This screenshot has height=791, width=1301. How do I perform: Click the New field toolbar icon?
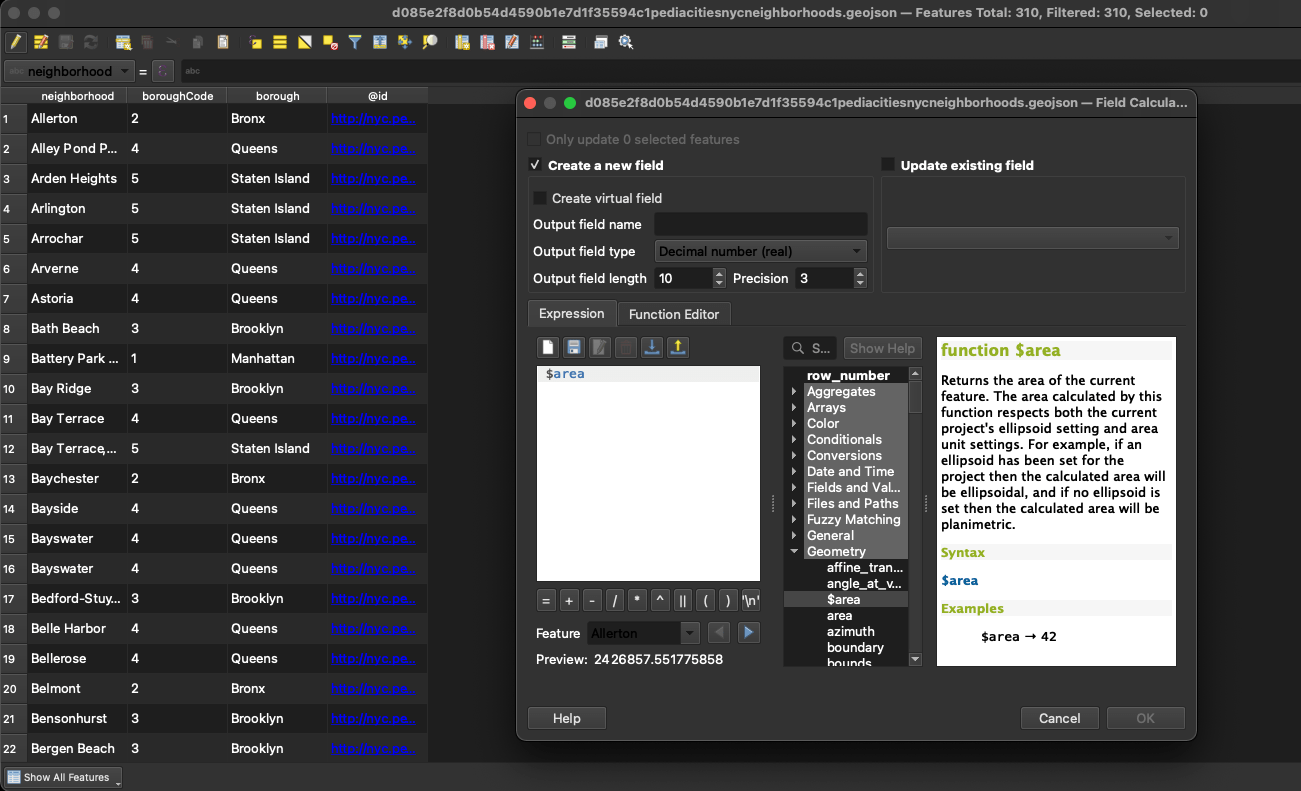(x=464, y=42)
